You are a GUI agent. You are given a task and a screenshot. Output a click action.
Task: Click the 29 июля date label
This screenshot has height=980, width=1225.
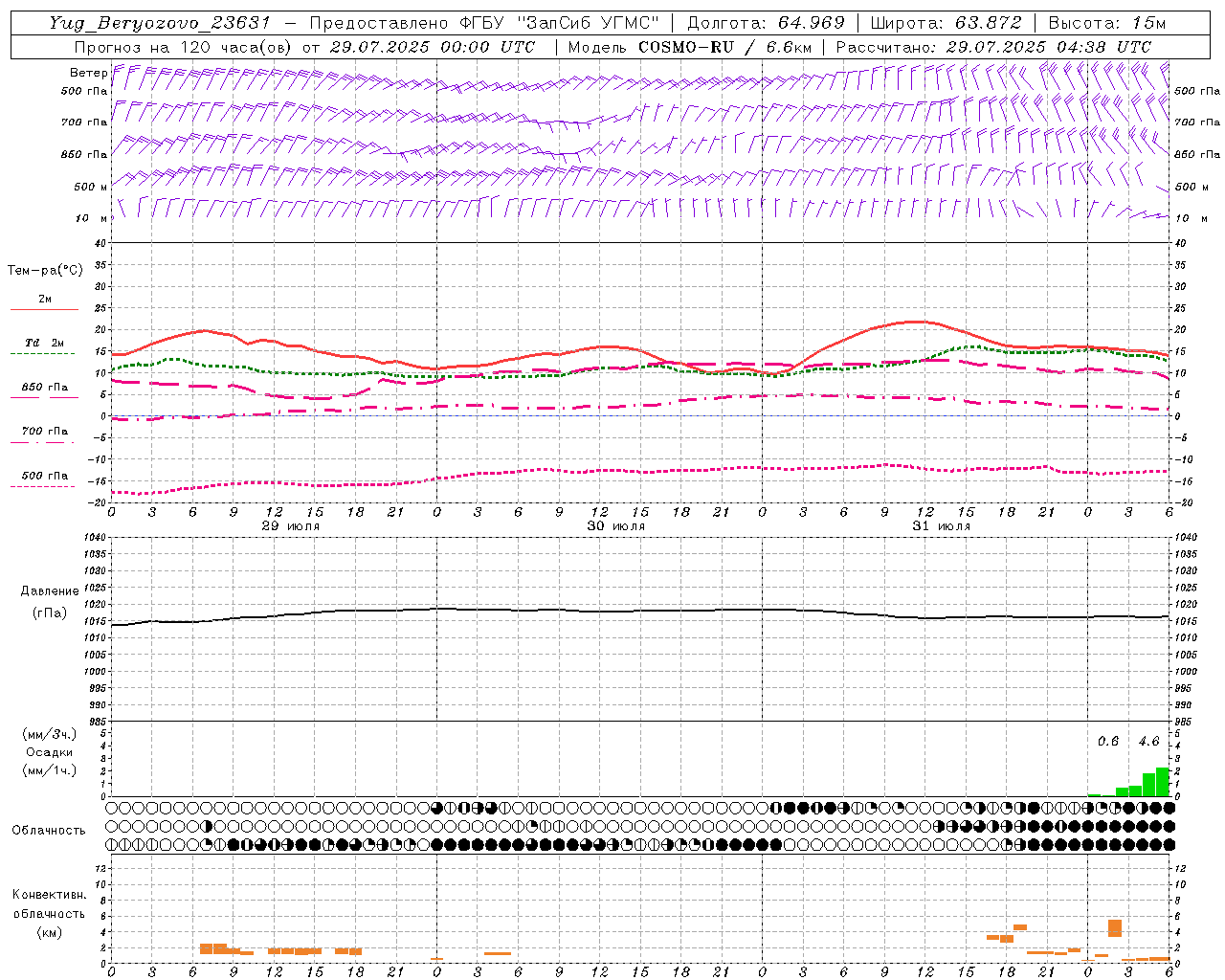[x=291, y=526]
